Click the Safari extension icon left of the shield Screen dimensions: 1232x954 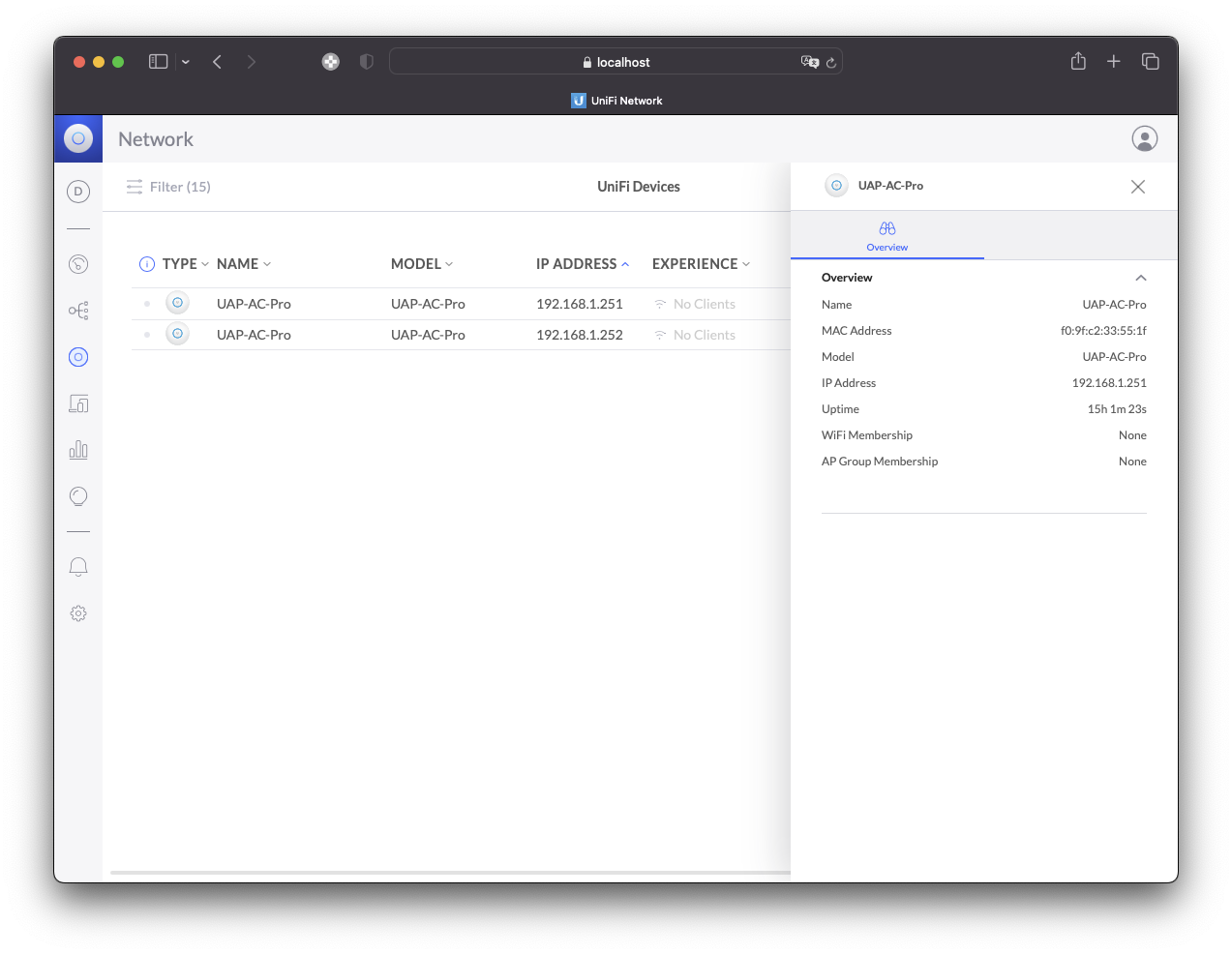click(331, 62)
